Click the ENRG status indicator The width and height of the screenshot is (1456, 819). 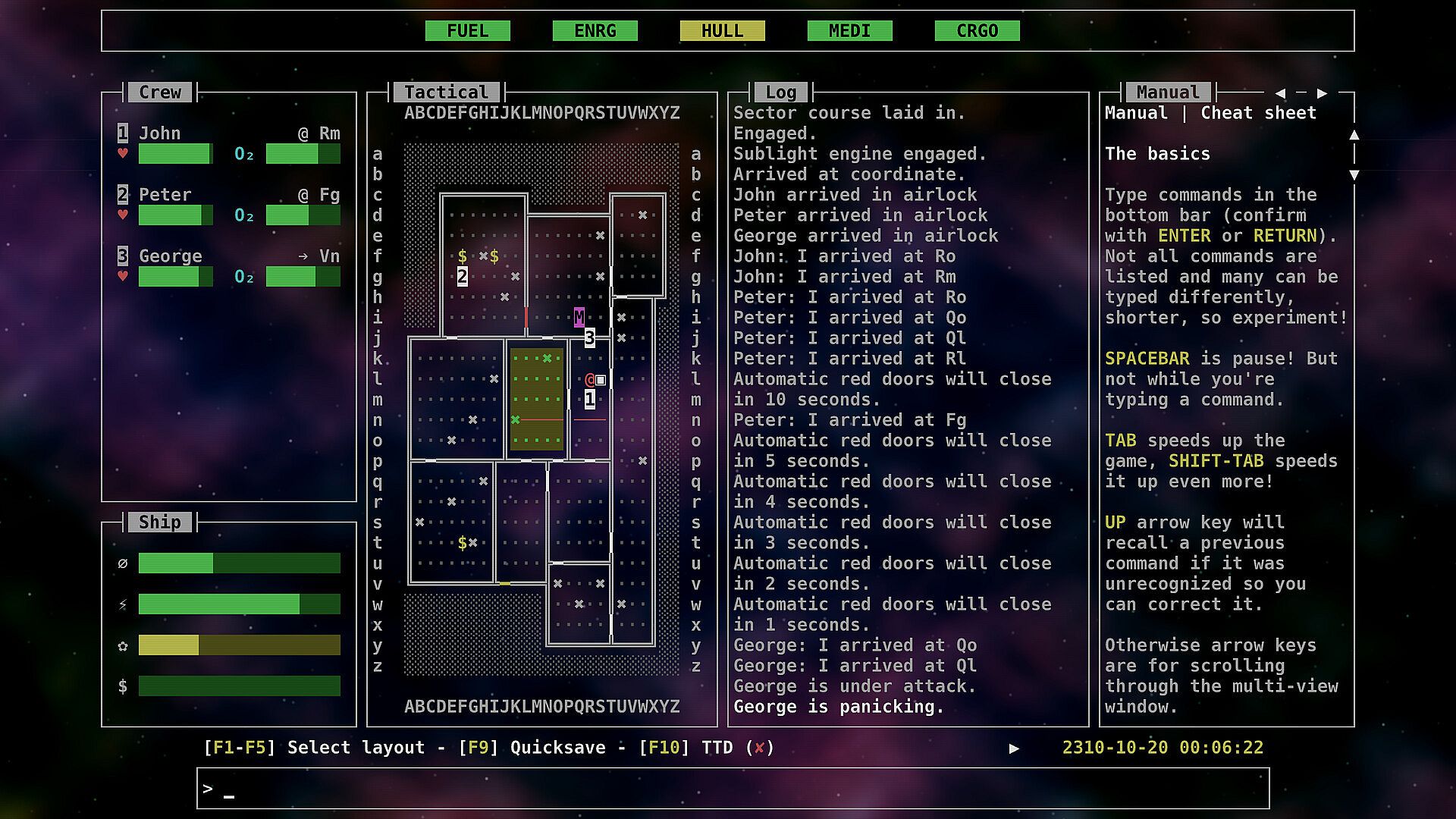(x=595, y=31)
